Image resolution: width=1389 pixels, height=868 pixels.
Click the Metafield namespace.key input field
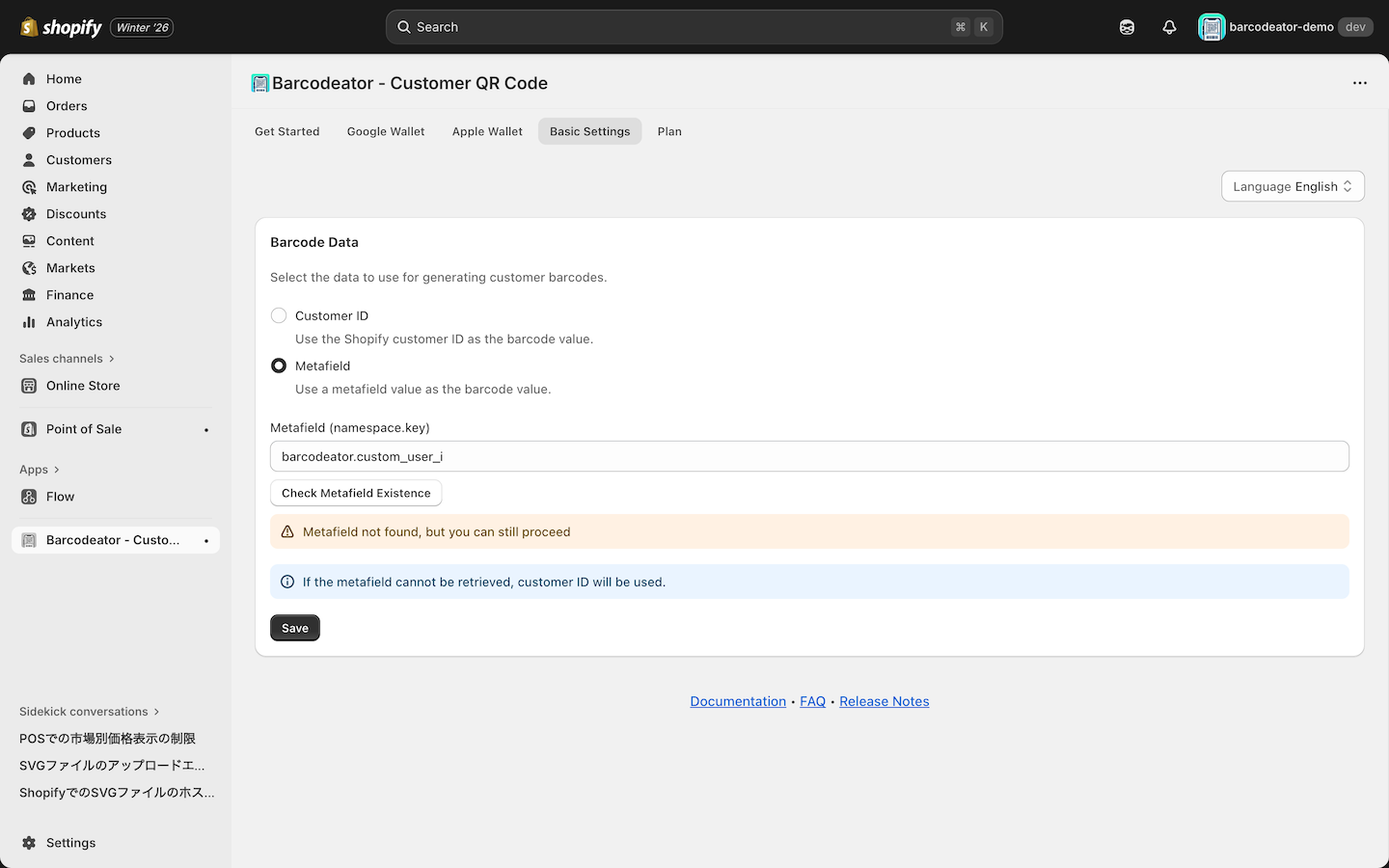(808, 456)
